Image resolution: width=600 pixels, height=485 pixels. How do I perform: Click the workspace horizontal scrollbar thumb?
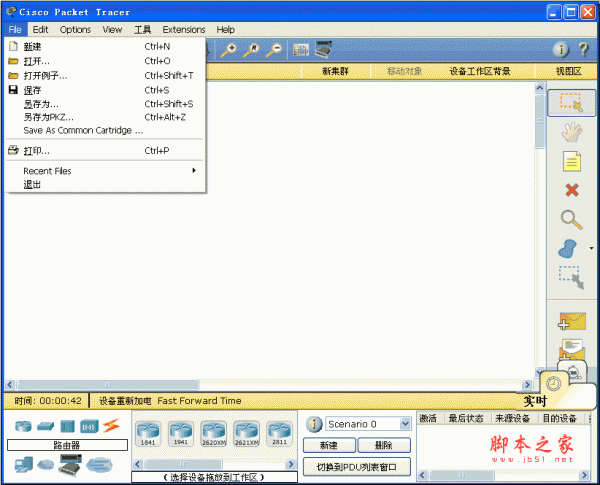[x=108, y=384]
